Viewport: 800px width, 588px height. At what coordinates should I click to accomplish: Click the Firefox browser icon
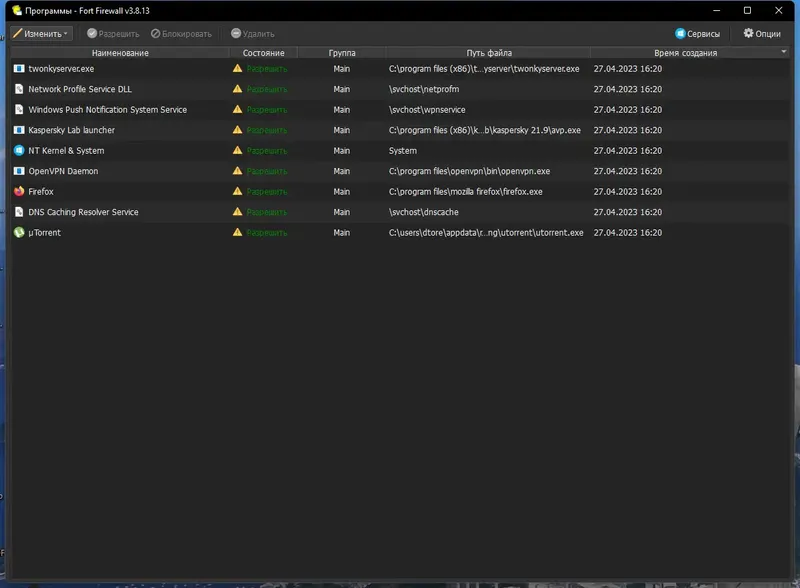tap(19, 191)
